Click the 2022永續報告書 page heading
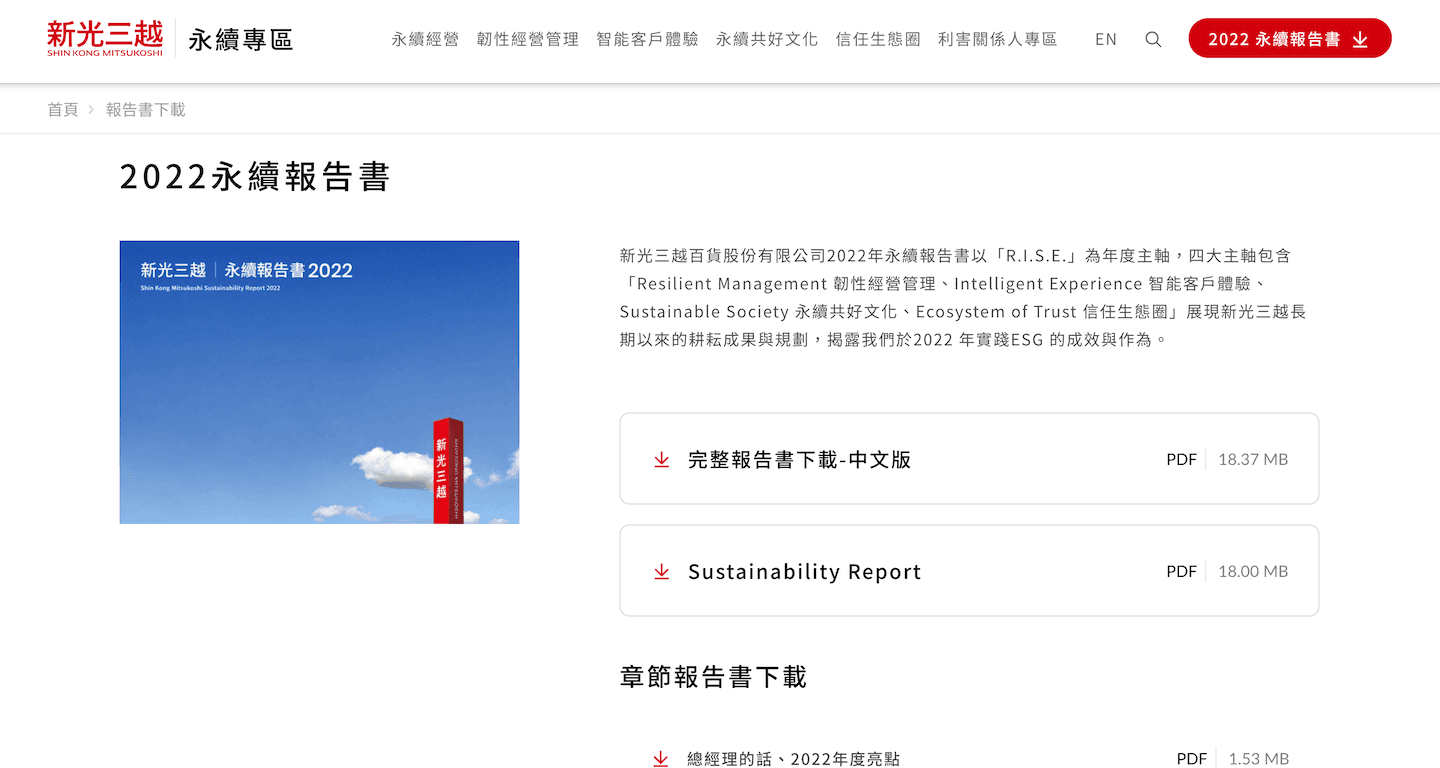This screenshot has height=768, width=1440. 255,177
